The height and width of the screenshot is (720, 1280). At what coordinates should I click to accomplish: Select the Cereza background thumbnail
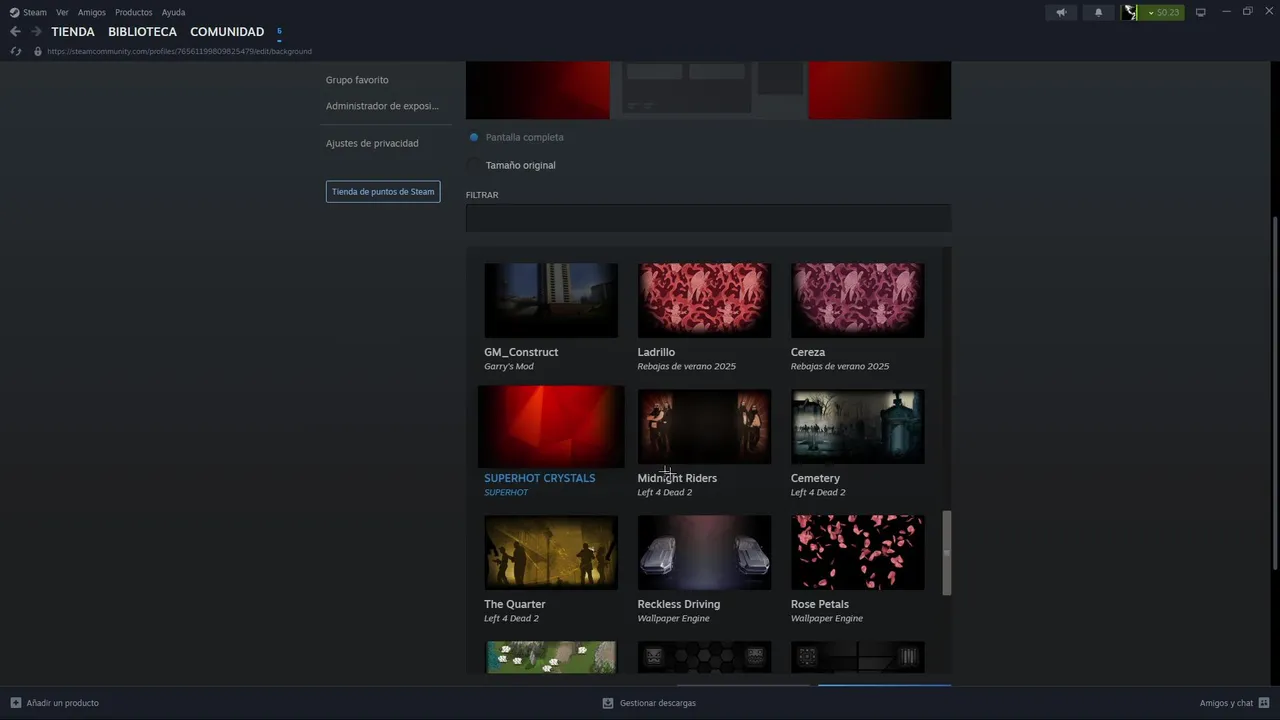coord(857,300)
